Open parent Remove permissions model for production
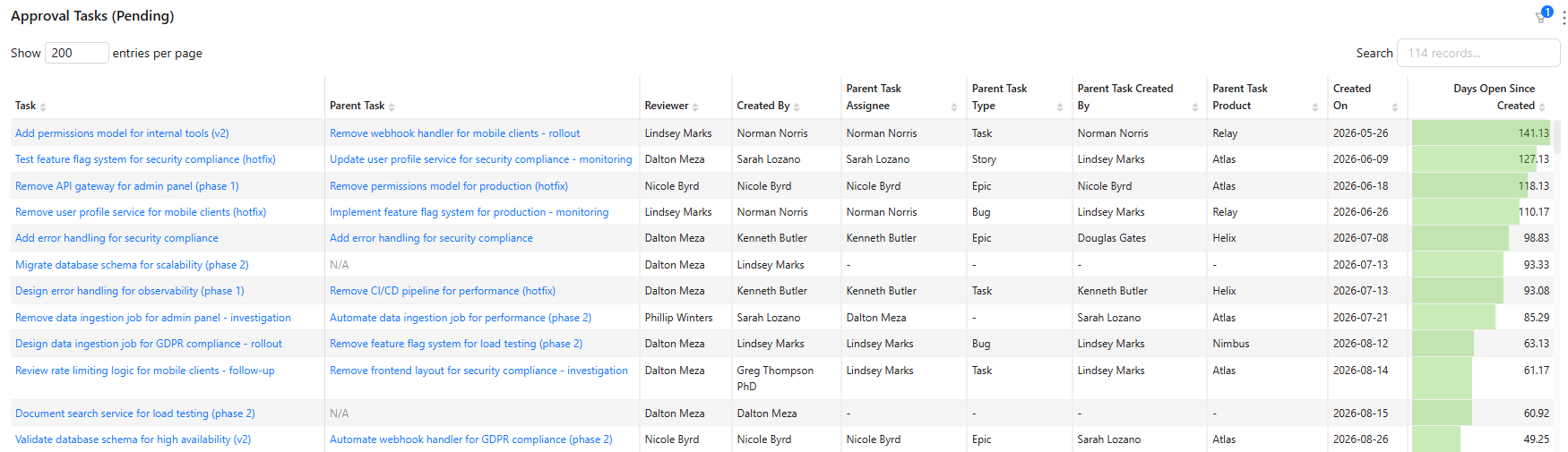 [x=449, y=186]
